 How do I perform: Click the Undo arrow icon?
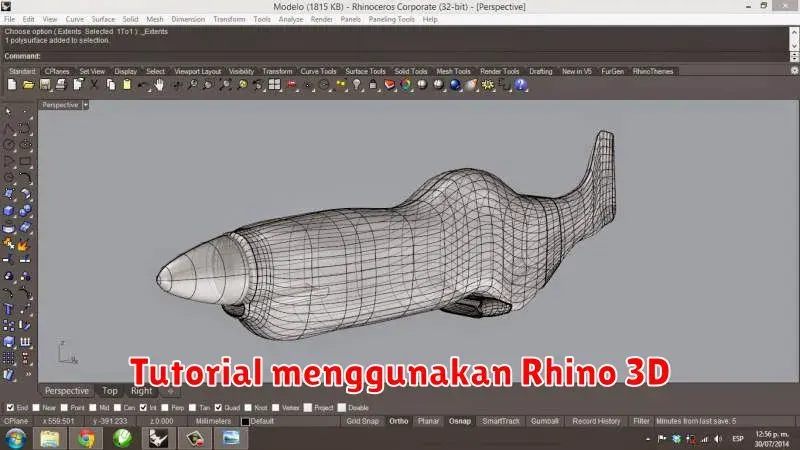143,85
